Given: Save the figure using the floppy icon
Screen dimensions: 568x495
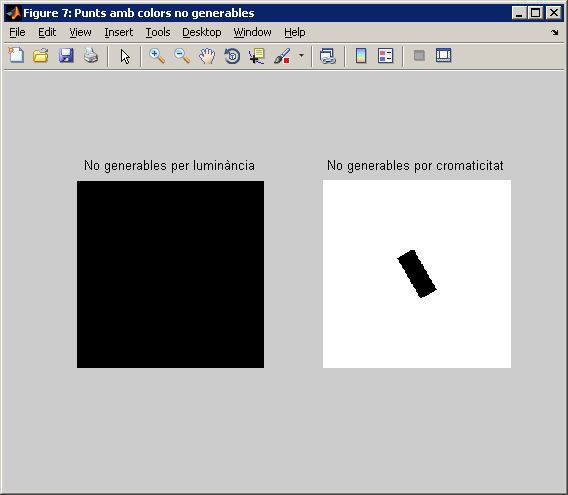Looking at the screenshot, I should (66, 56).
